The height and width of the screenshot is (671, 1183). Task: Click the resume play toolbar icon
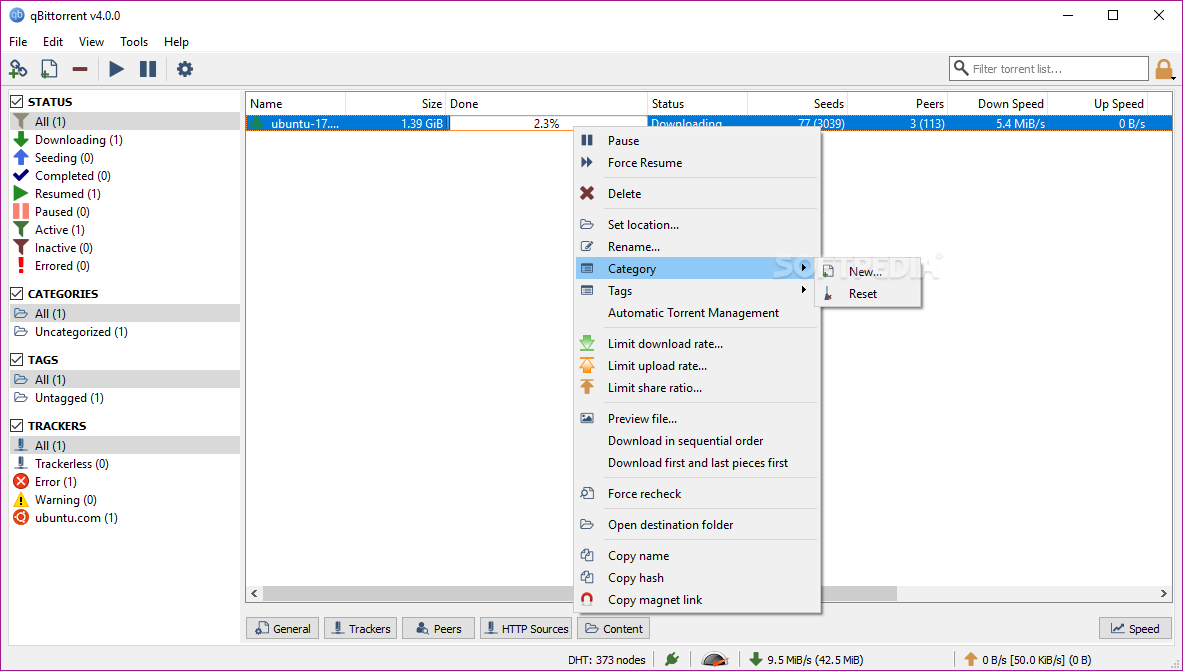116,69
